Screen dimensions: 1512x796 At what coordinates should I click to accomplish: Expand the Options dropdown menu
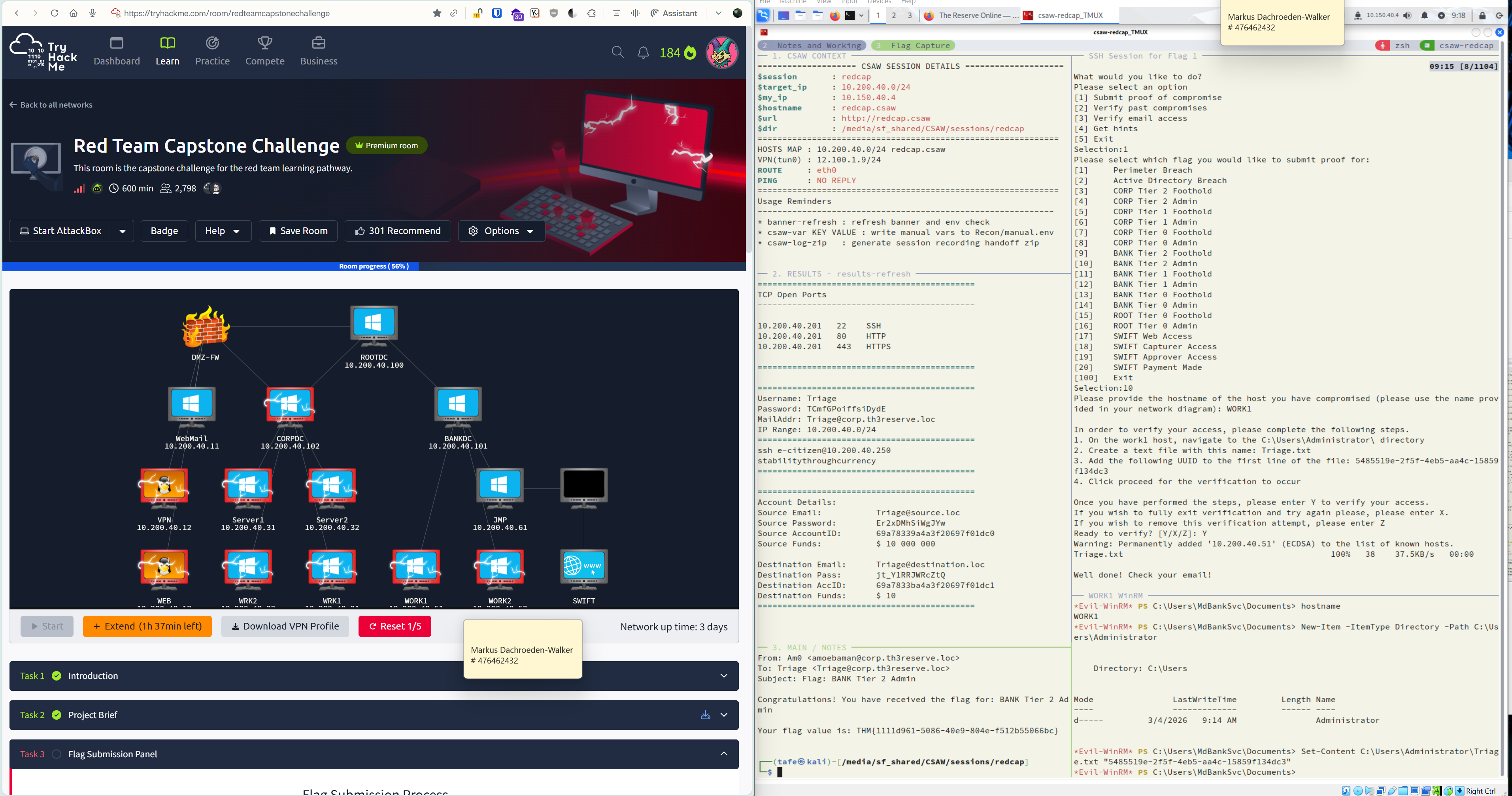point(501,231)
